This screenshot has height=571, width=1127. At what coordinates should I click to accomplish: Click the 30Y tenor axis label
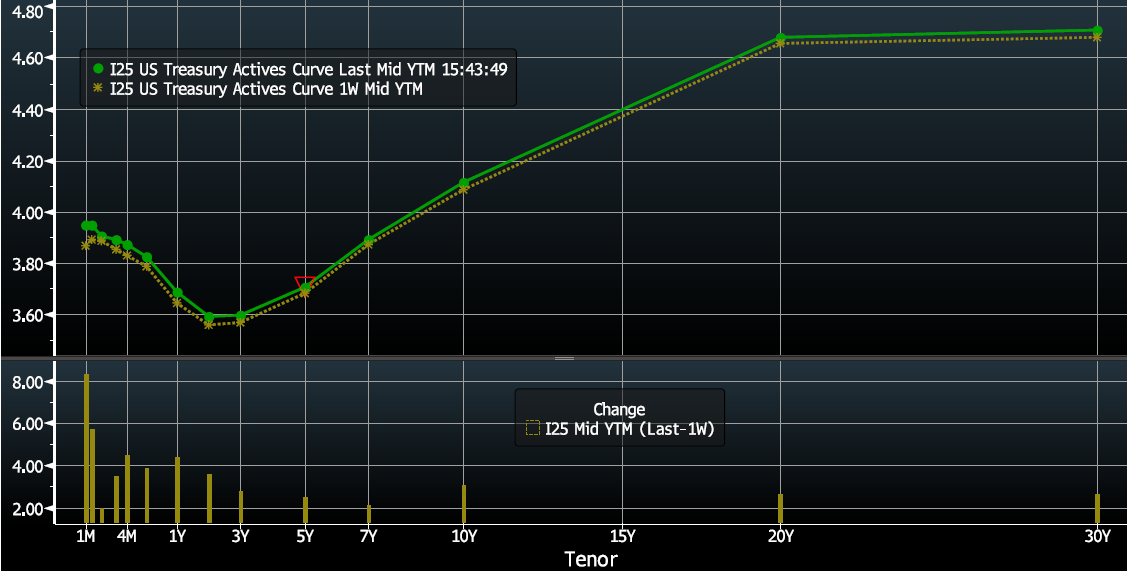click(1098, 536)
